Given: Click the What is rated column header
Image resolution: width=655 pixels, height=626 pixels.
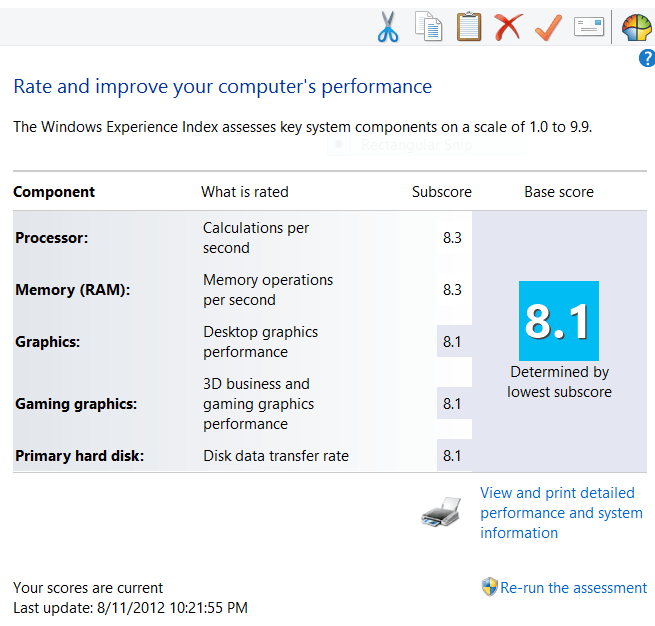Looking at the screenshot, I should tap(245, 192).
